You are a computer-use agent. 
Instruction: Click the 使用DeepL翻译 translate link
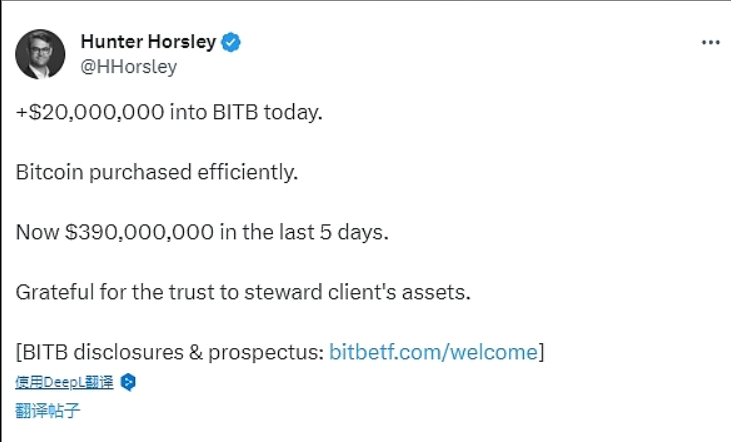[x=63, y=382]
